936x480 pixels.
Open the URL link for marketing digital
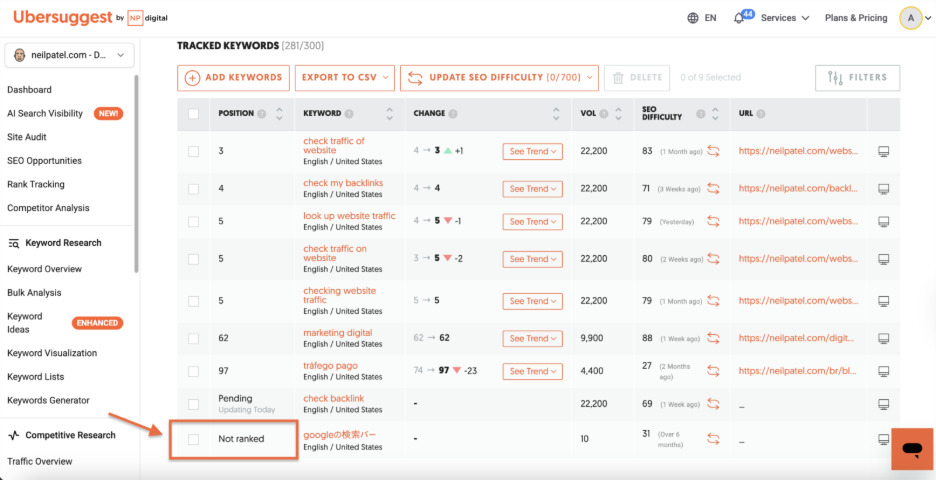[x=796, y=339]
